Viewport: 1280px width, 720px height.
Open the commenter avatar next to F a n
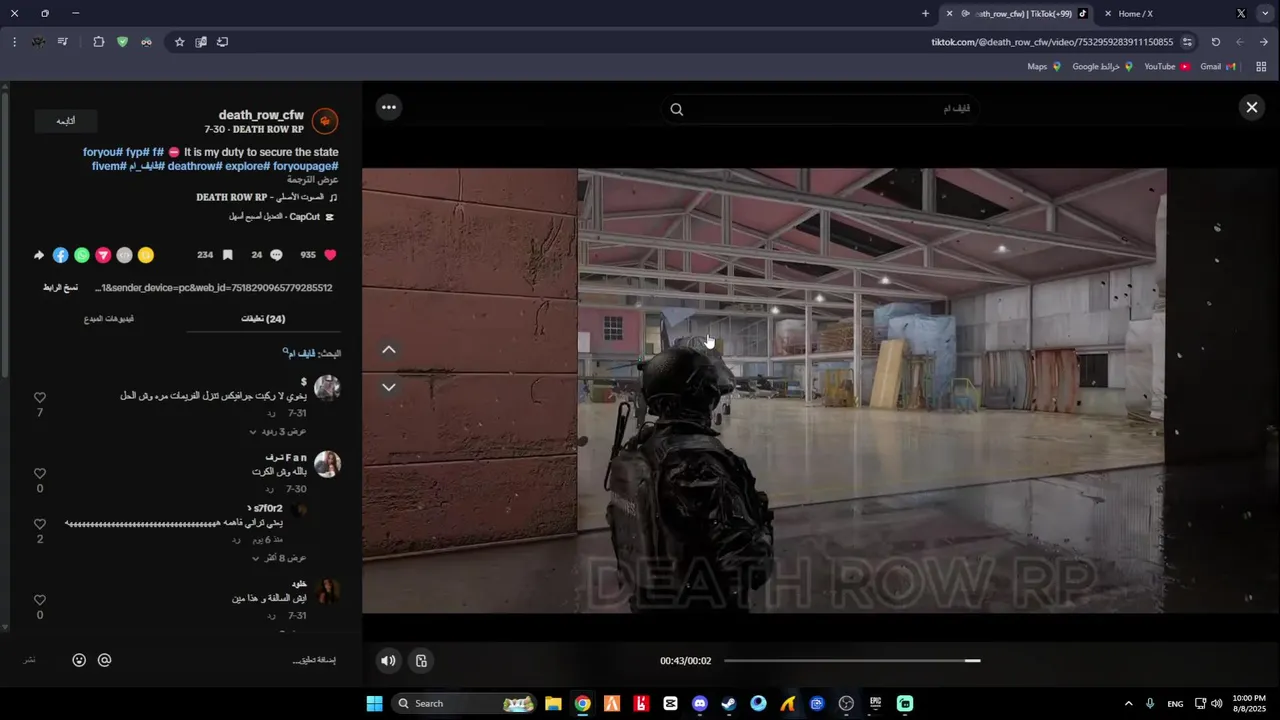tap(328, 464)
